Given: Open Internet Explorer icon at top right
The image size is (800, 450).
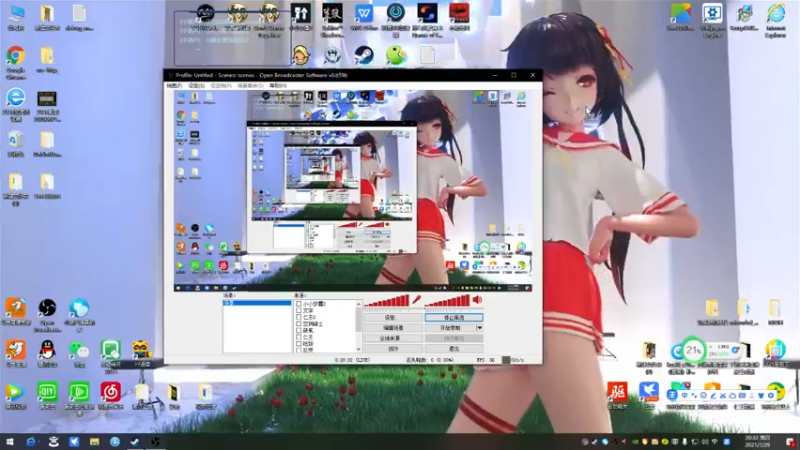Looking at the screenshot, I should point(776,13).
